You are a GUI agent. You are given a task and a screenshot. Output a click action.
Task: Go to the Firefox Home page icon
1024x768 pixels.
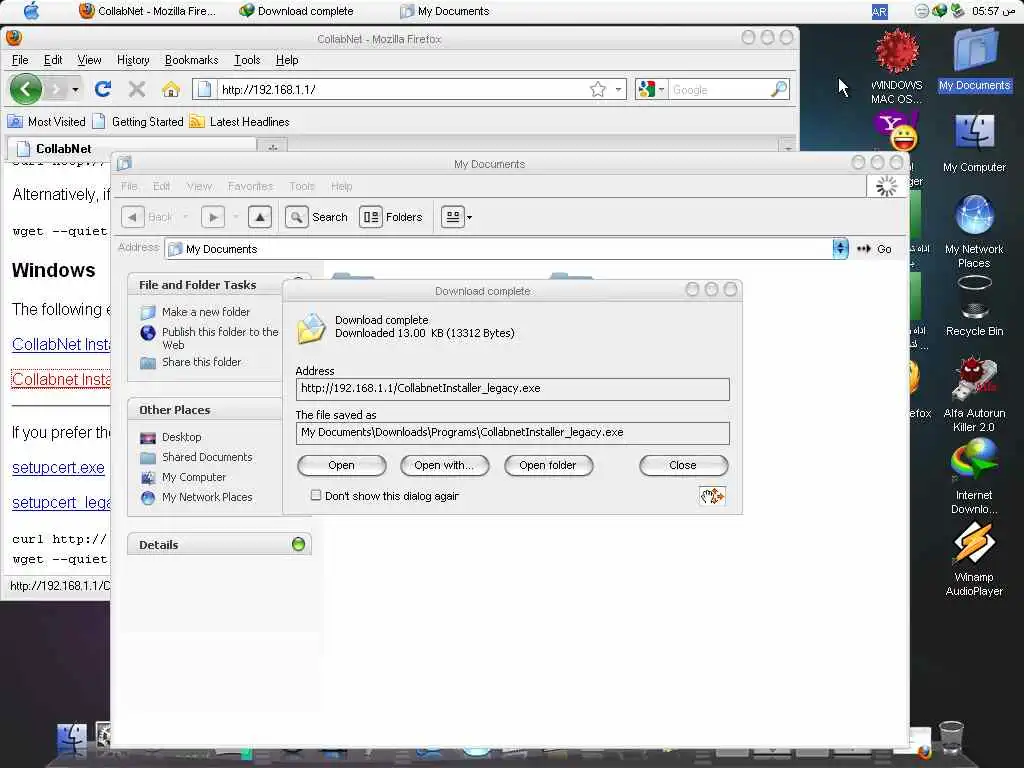pos(171,89)
